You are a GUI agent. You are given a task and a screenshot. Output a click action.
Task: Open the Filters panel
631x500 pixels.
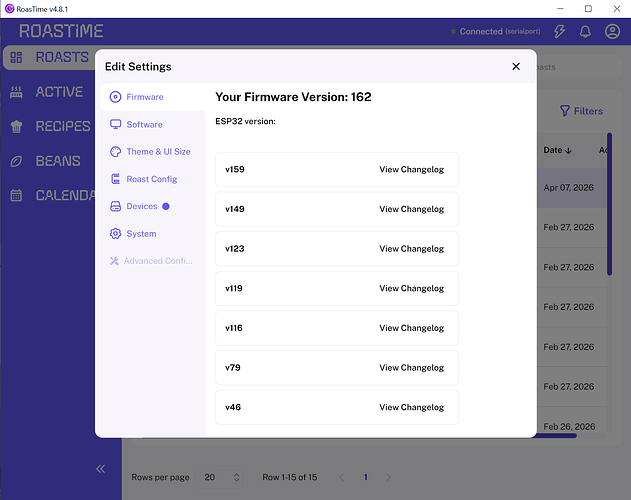pos(581,111)
